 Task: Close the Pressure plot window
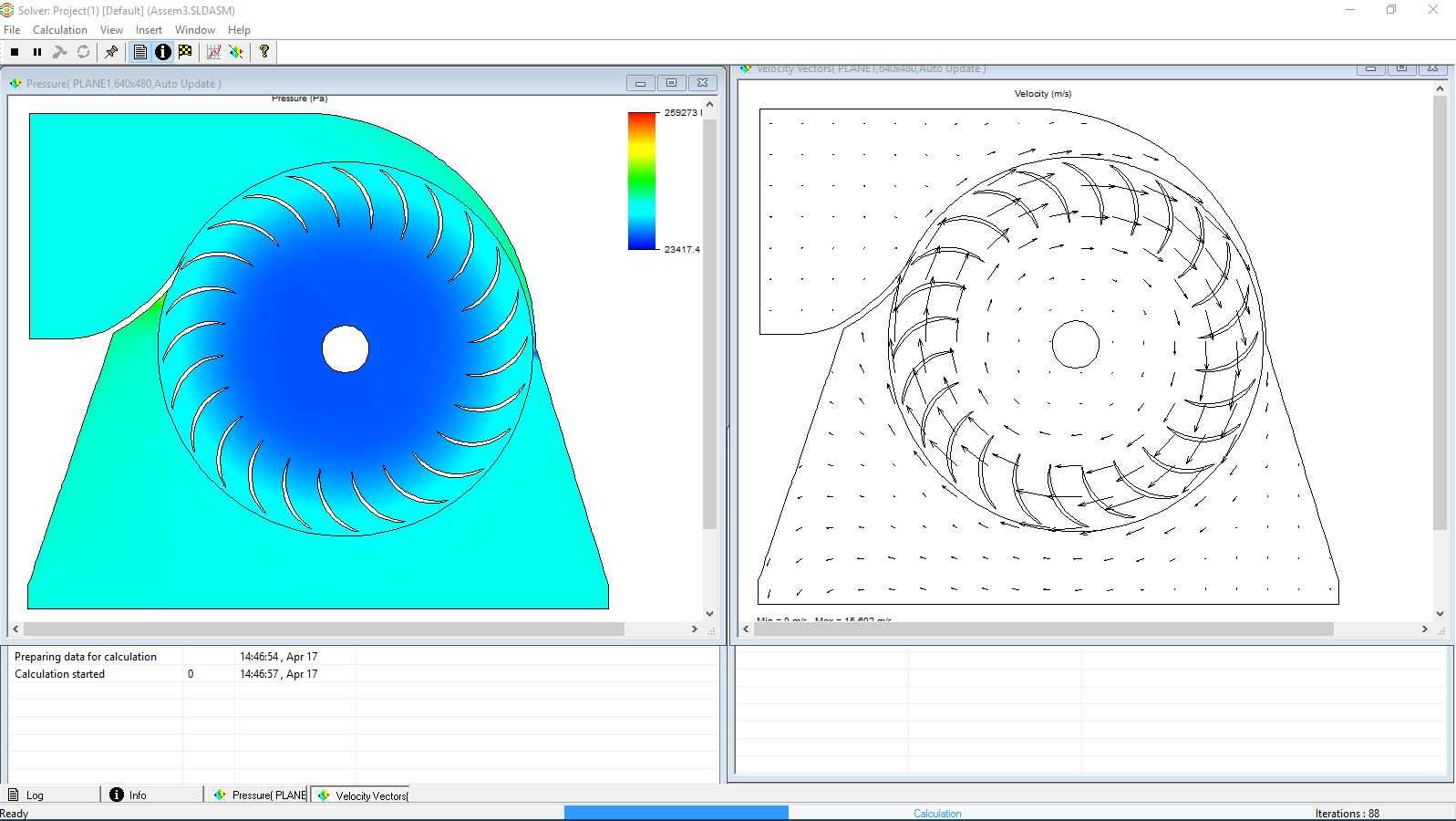coord(703,83)
